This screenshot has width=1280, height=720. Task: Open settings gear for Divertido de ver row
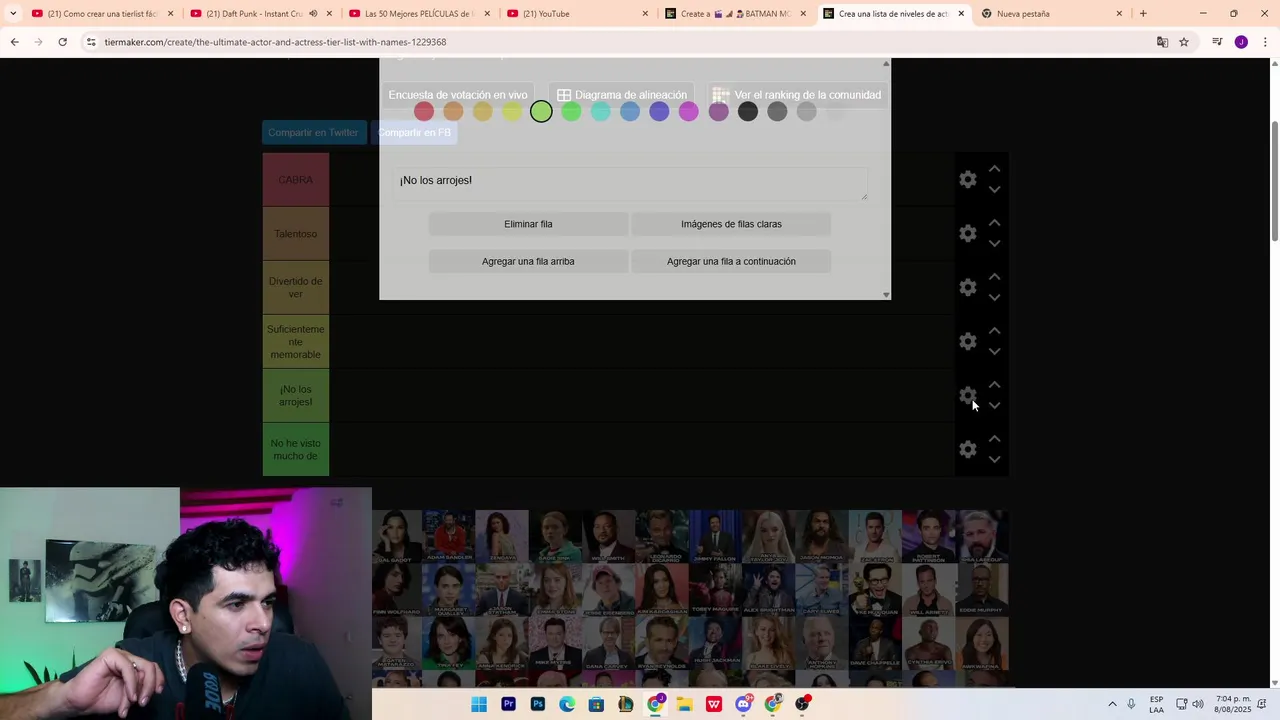pos(967,288)
